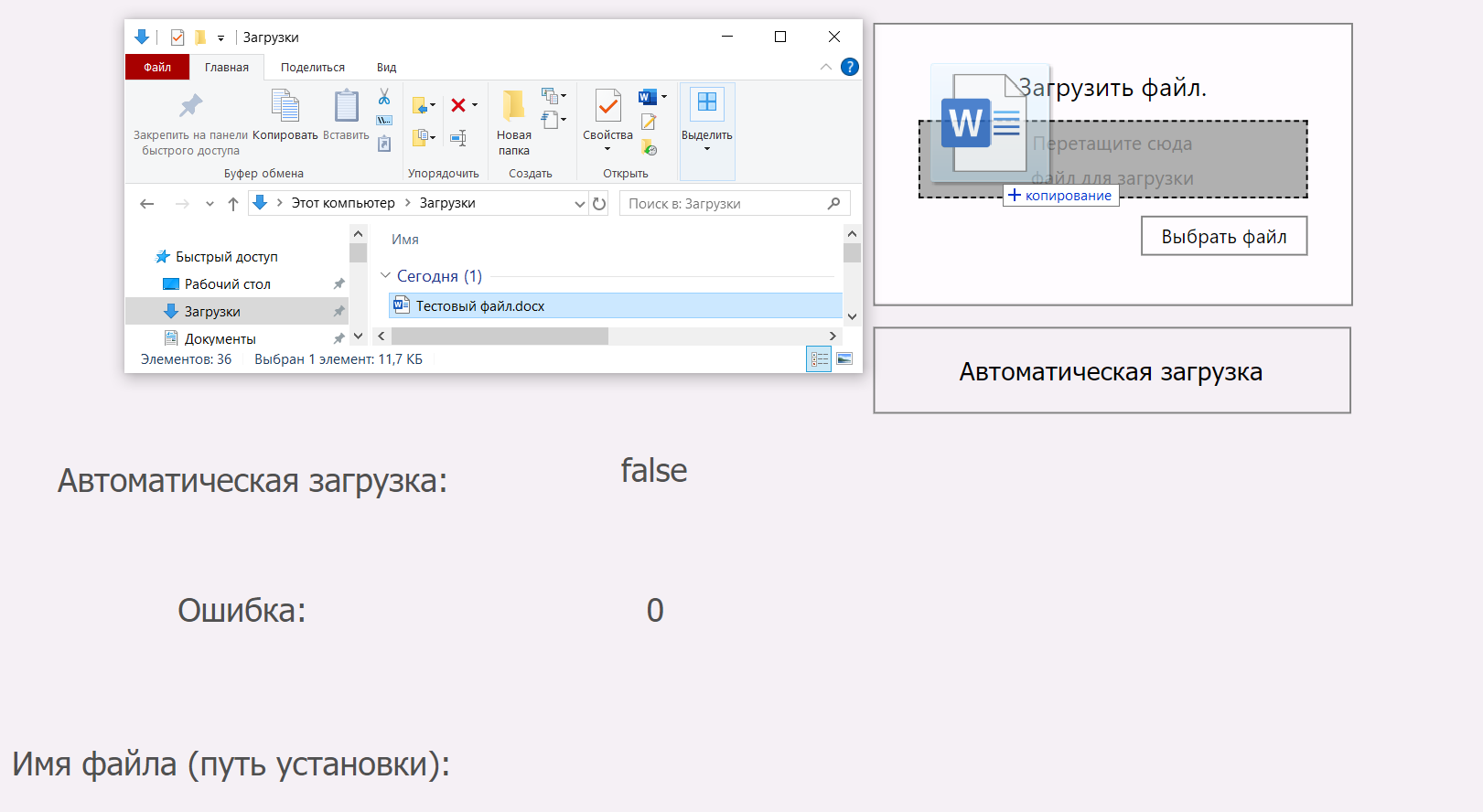Click the horizontal scrollbar thumb in file list
Viewport: 1483px width, 812px height.
500,337
